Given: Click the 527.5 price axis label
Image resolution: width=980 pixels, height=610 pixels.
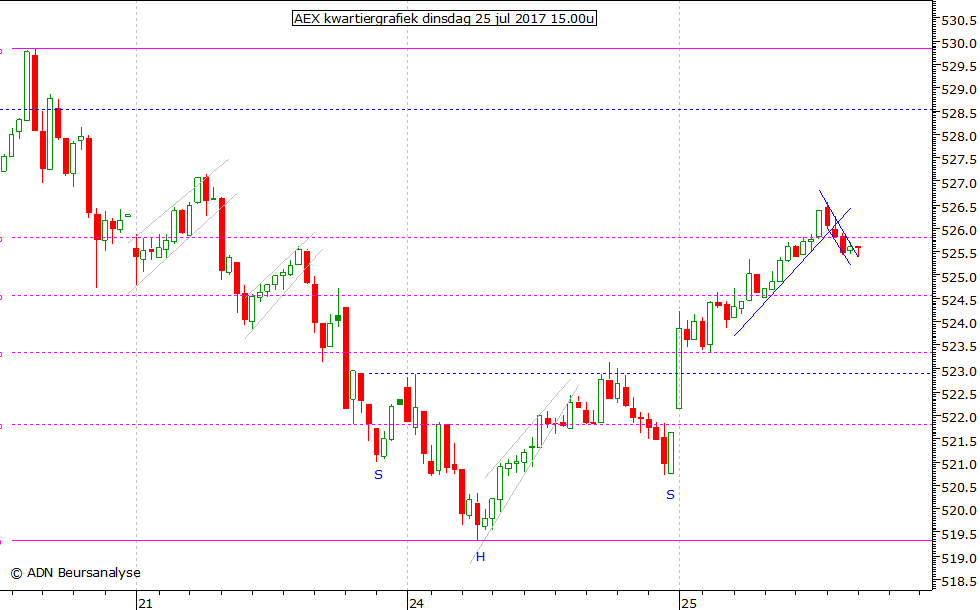Looking at the screenshot, I should (959, 161).
